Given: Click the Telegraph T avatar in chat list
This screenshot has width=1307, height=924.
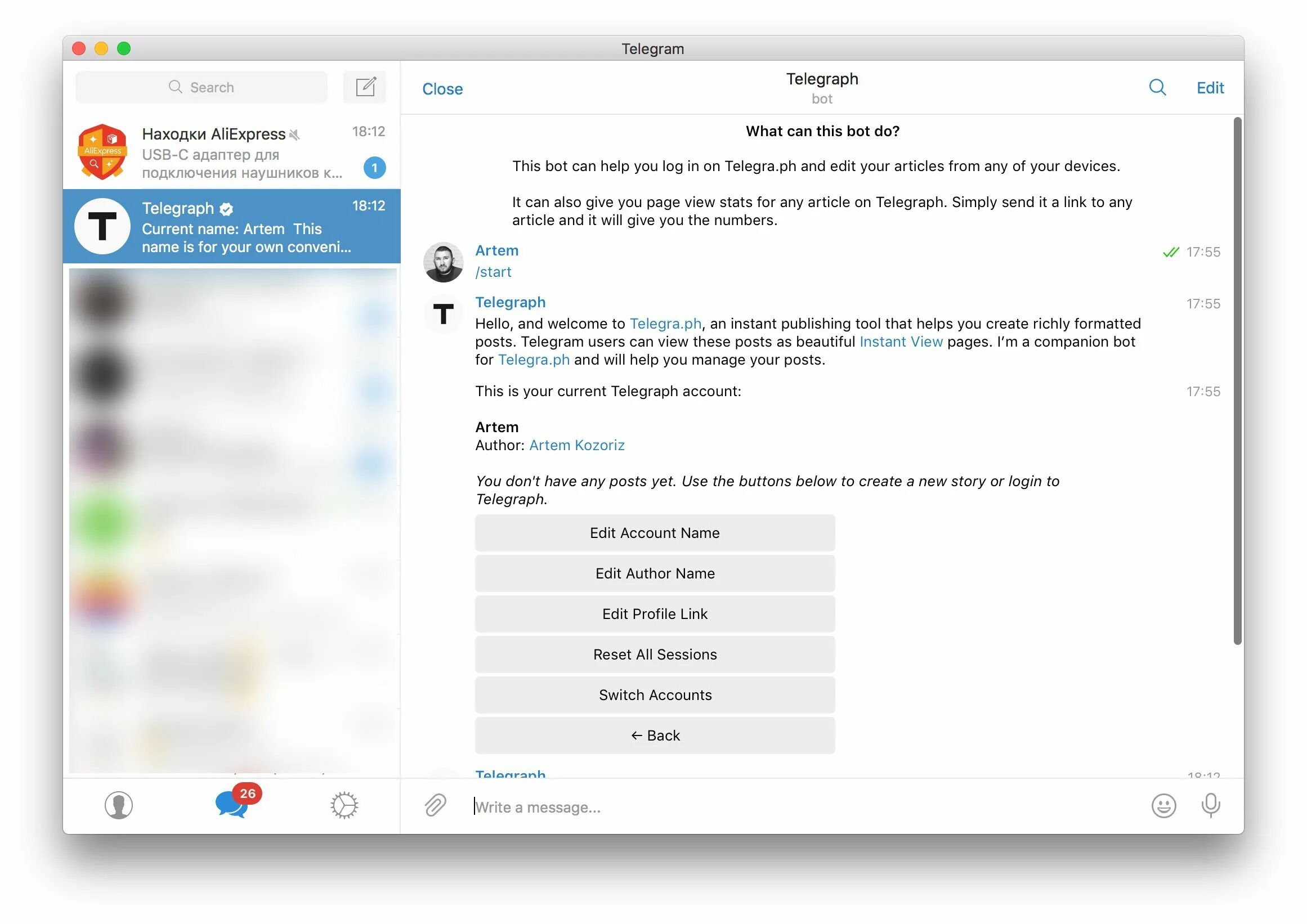Looking at the screenshot, I should [102, 226].
